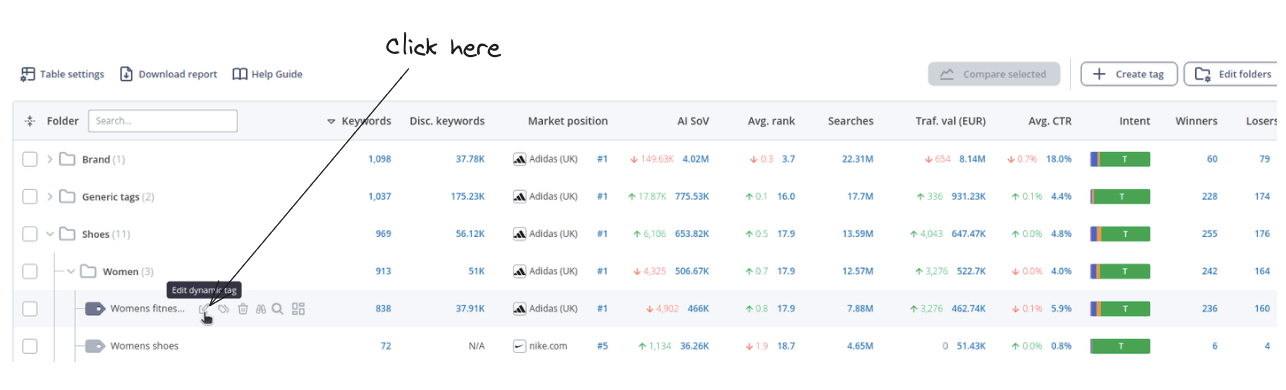This screenshot has width=1286, height=390.
Task: Click the magnifier icon in Womens fitness row
Action: click(x=278, y=309)
